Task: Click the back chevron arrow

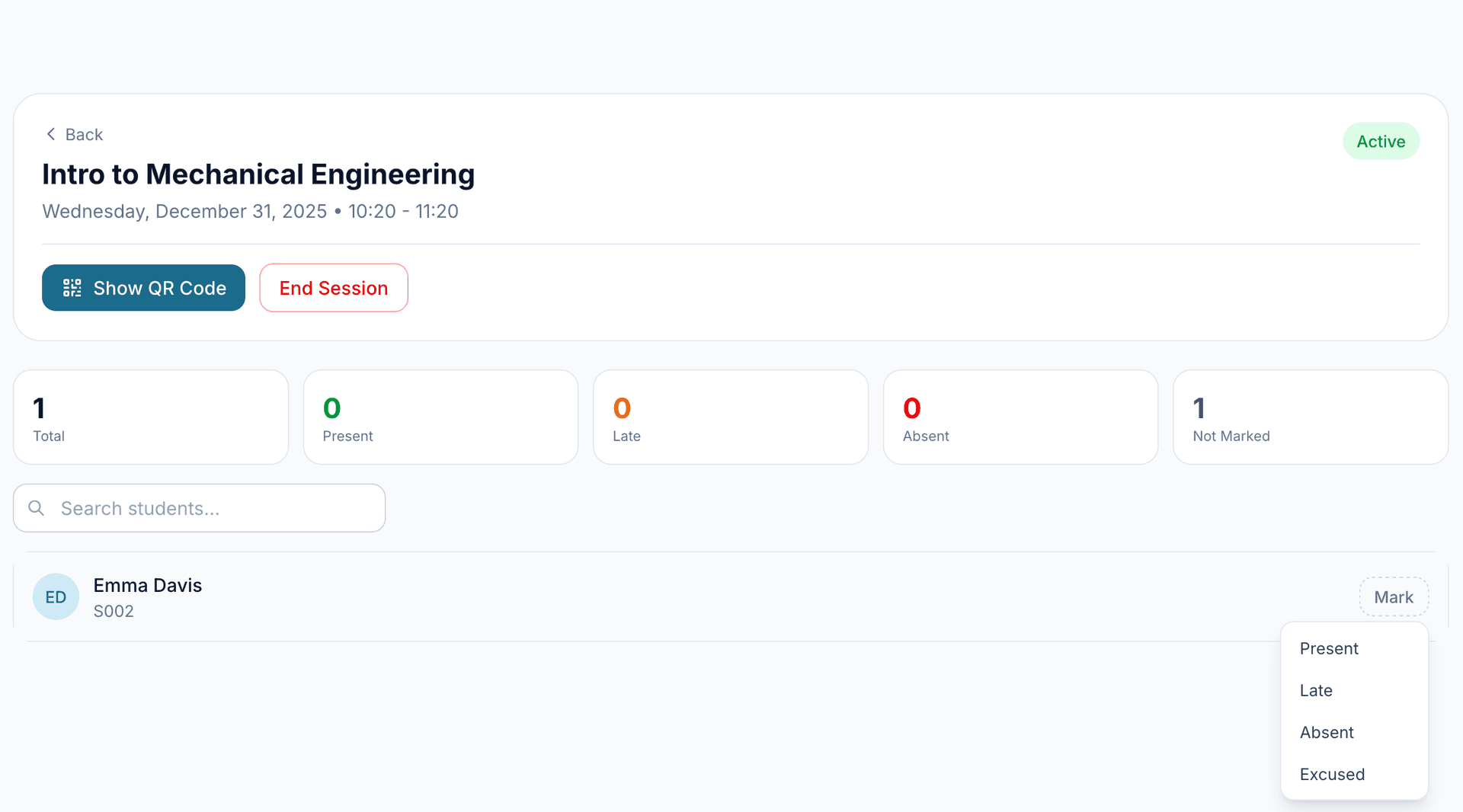Action: pyautogui.click(x=50, y=133)
